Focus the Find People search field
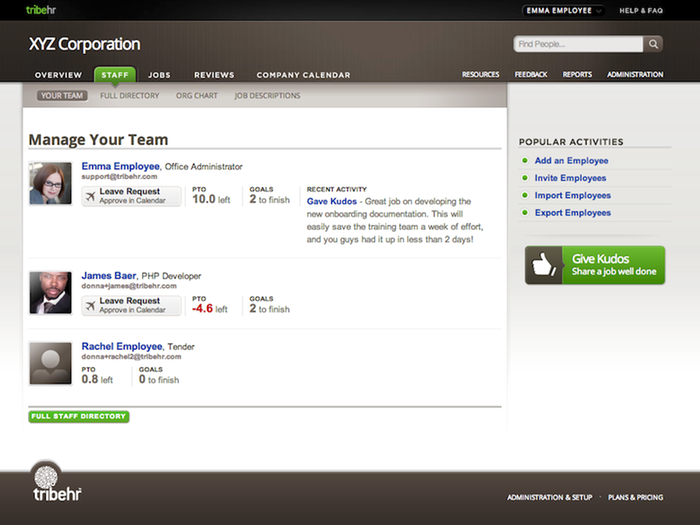Screen dimensions: 700x525 (x=579, y=44)
